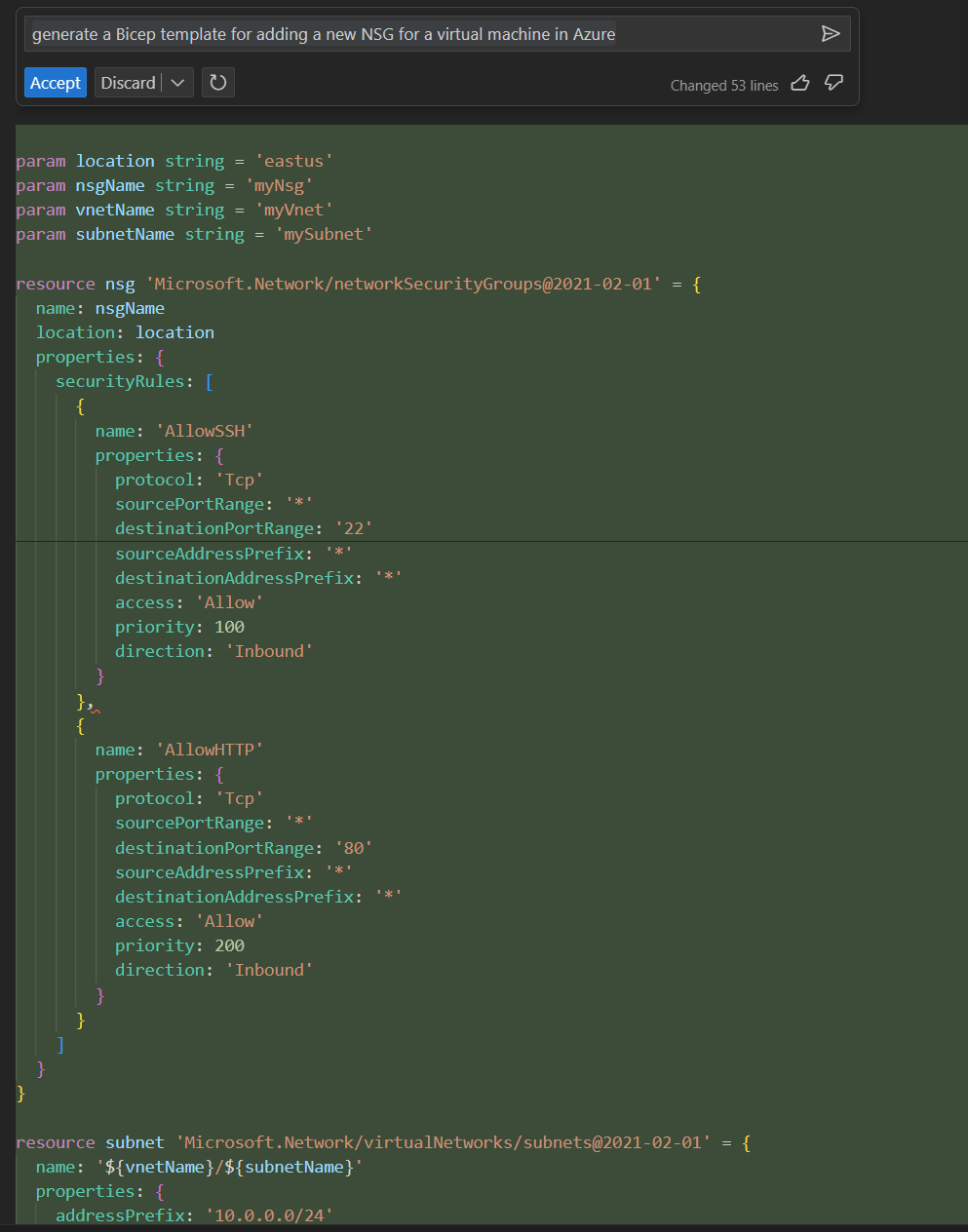Click the 'AllowSSH' rule name
Screen dimensions: 968x1232
point(205,431)
